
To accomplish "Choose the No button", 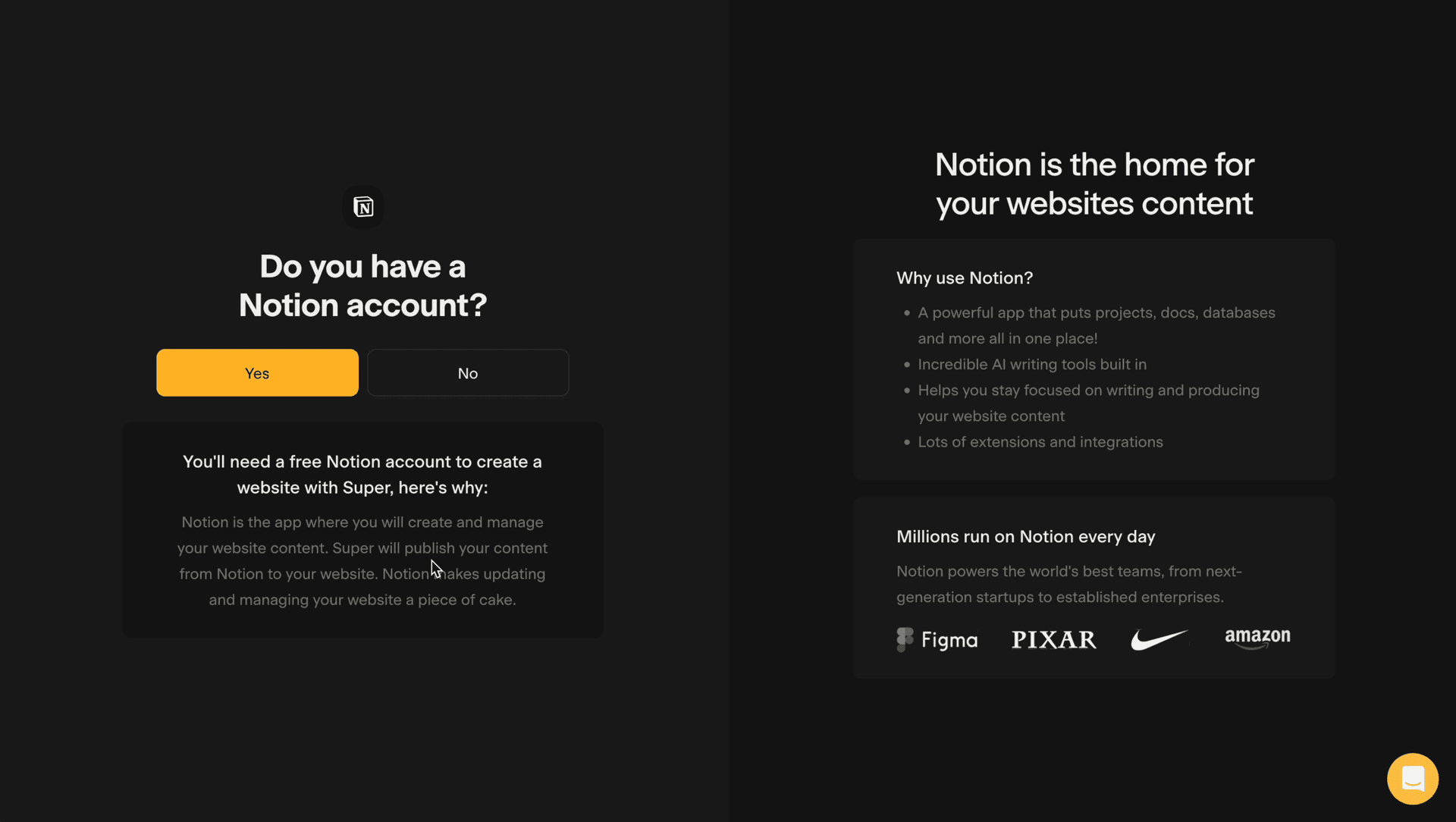I will click(468, 373).
